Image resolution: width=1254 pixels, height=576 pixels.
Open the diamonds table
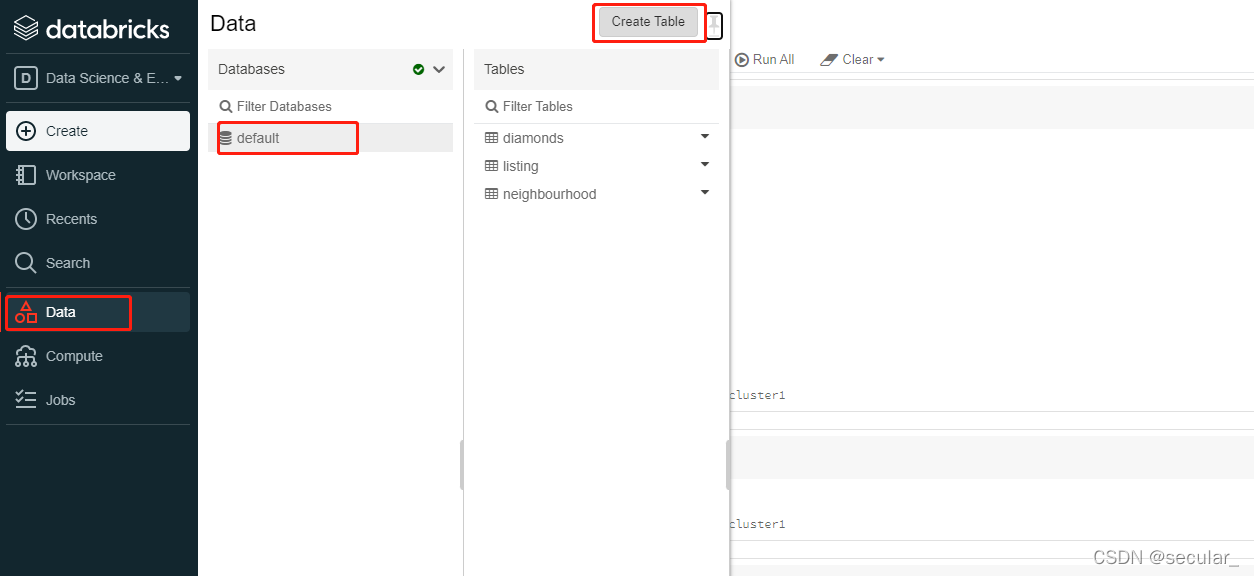tap(533, 138)
